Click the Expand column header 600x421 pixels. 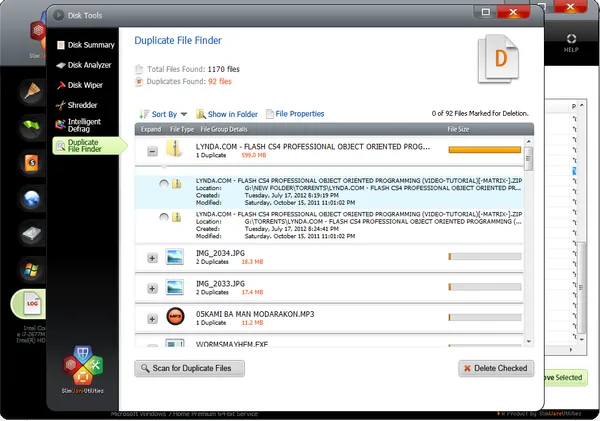point(151,129)
